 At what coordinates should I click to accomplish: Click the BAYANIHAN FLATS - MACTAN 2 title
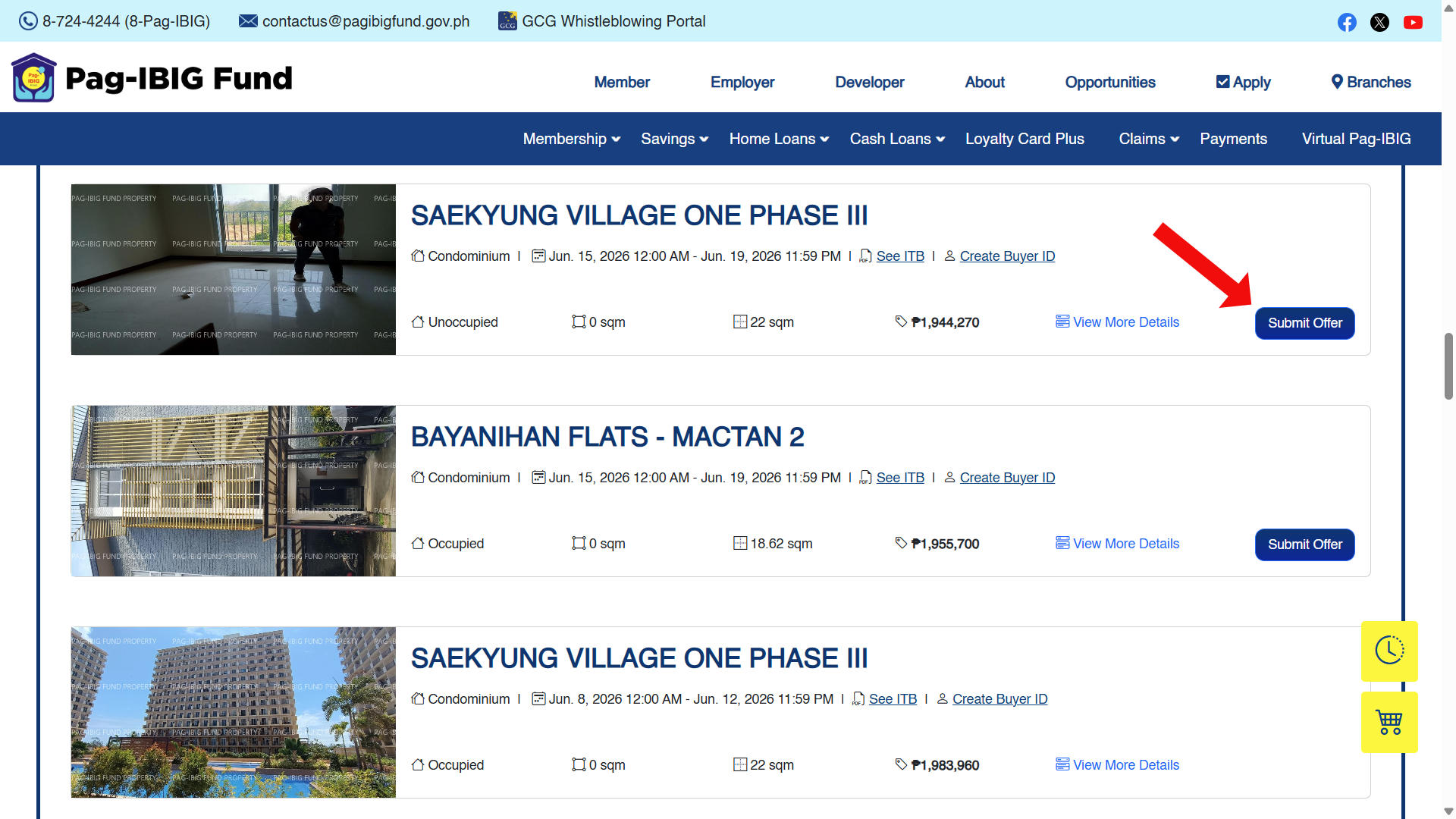tap(607, 437)
